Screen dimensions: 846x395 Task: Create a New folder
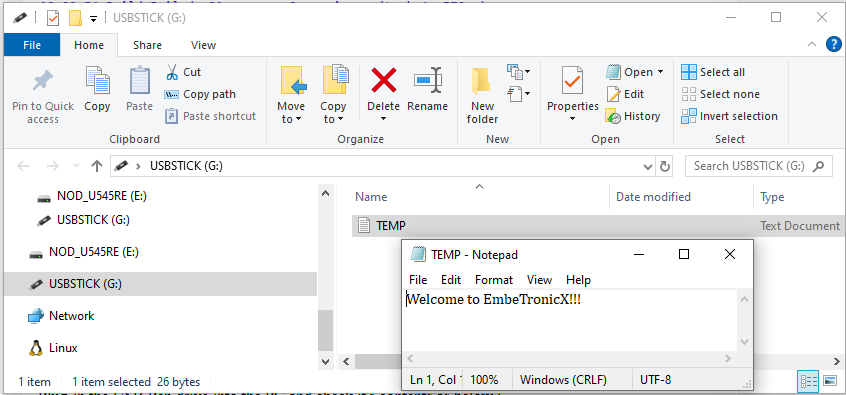coord(482,95)
